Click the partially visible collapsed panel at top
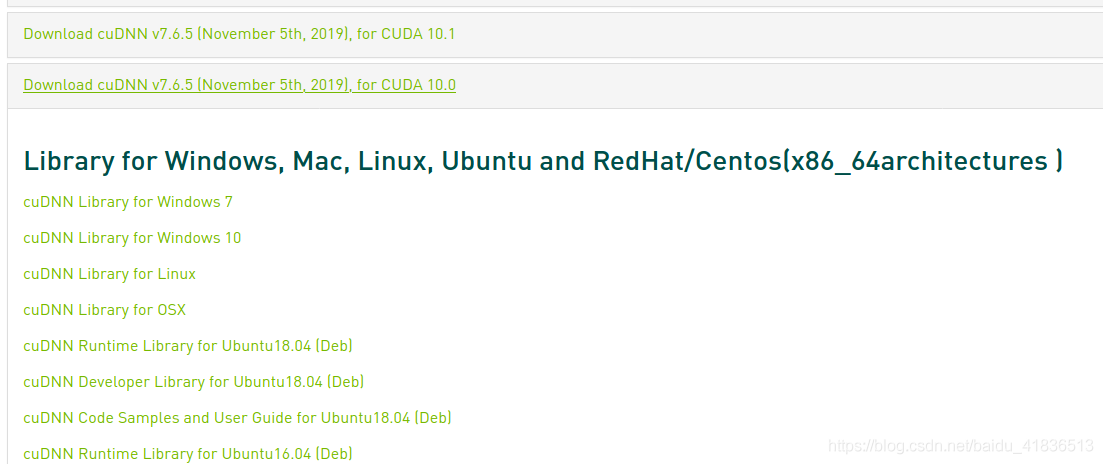Viewport: 1103px width, 464px height. point(551,3)
